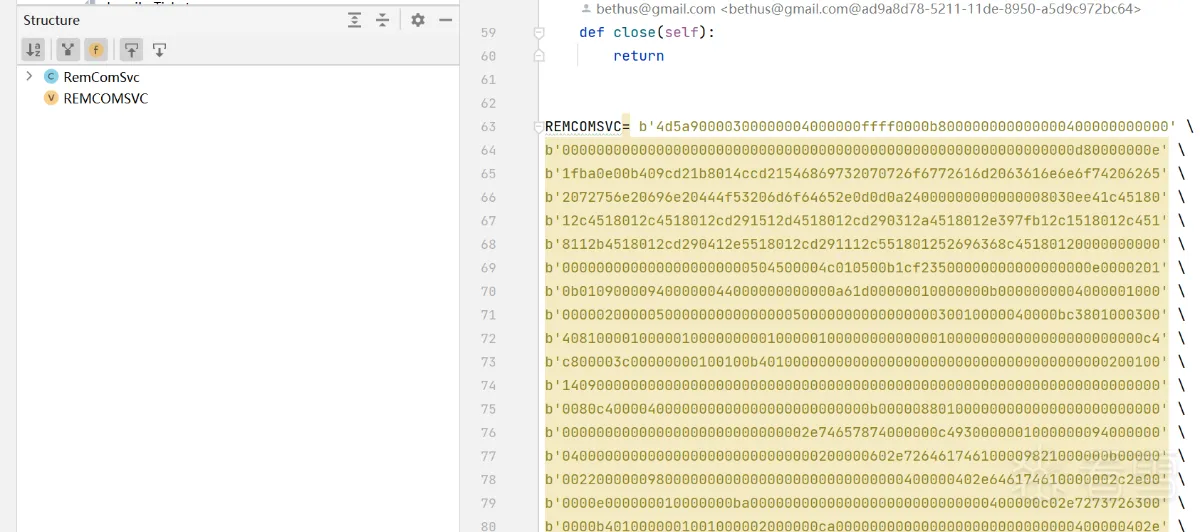Viewport: 1200px width, 532px height.
Task: Toggle Autoscroll from Source button
Action: click(x=159, y=49)
